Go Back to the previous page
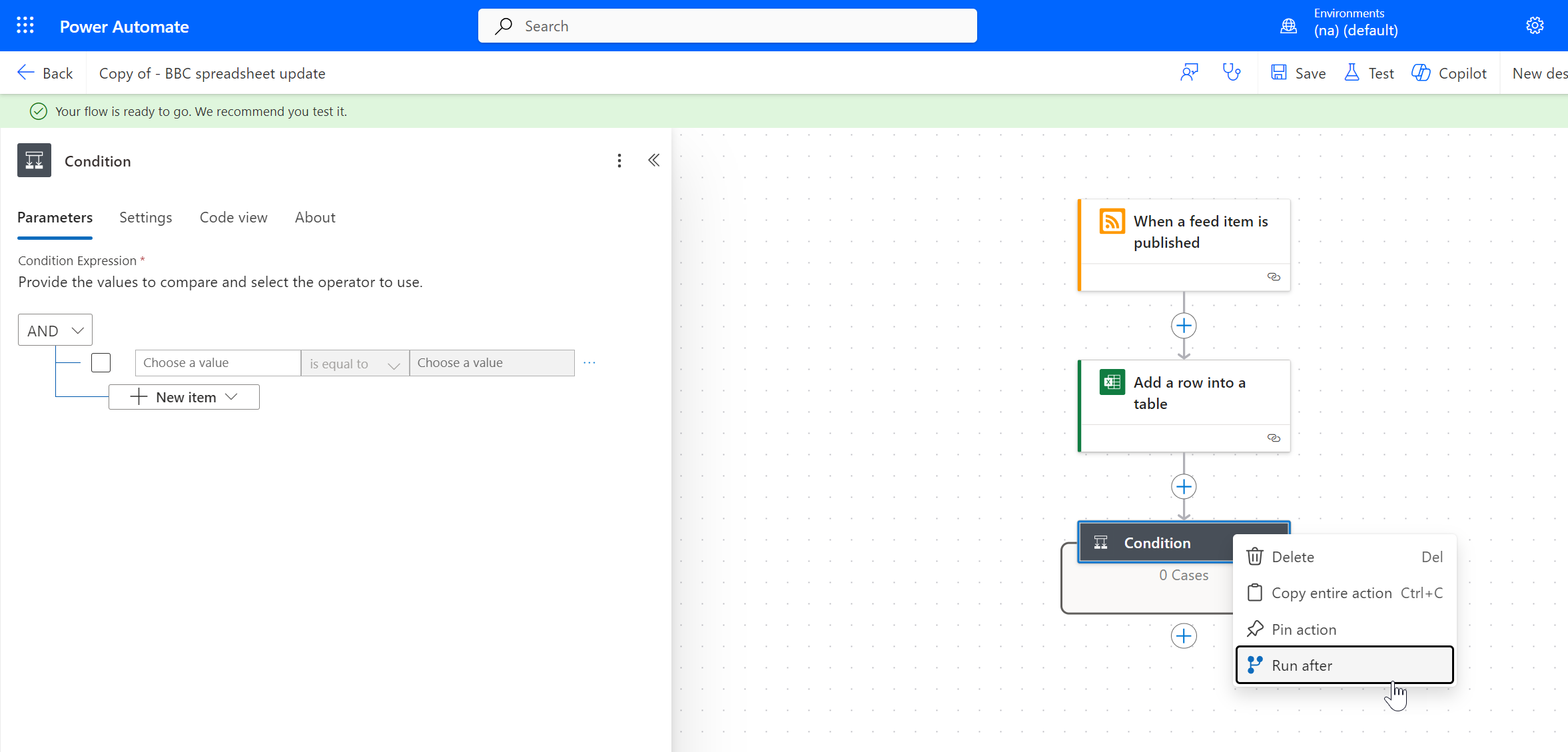1568x752 pixels. (x=45, y=73)
